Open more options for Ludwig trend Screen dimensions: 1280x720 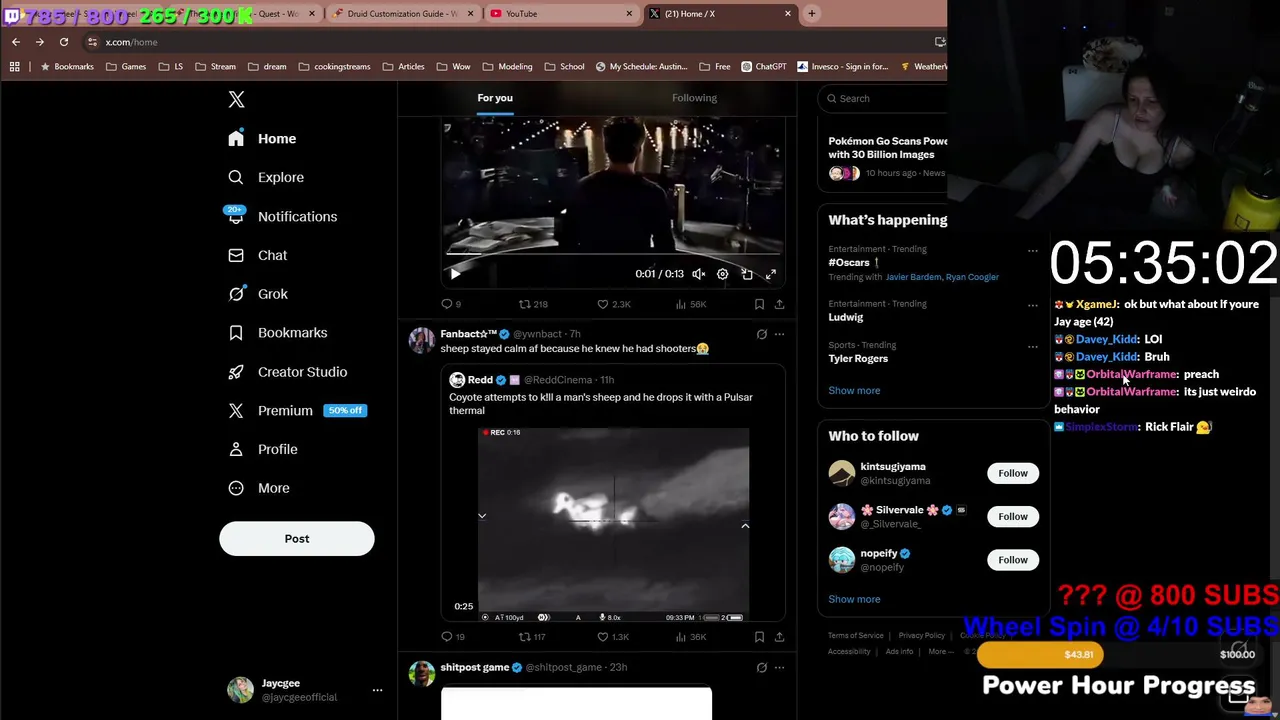(1033, 305)
